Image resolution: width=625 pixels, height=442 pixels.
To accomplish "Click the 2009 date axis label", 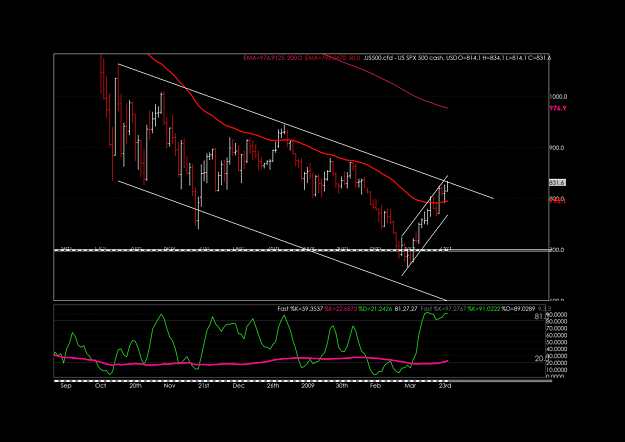I will tap(308, 386).
